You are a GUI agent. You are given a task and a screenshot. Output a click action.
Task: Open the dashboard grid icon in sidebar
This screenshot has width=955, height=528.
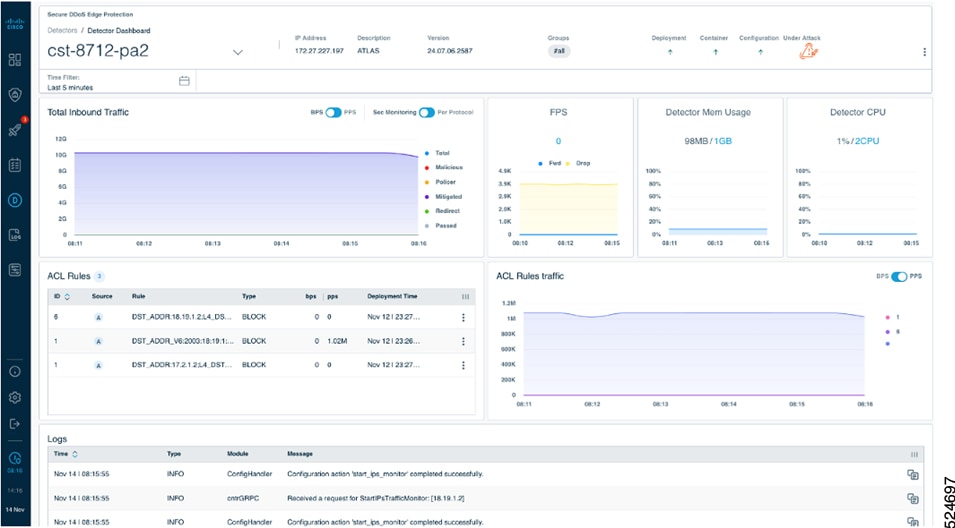15,60
